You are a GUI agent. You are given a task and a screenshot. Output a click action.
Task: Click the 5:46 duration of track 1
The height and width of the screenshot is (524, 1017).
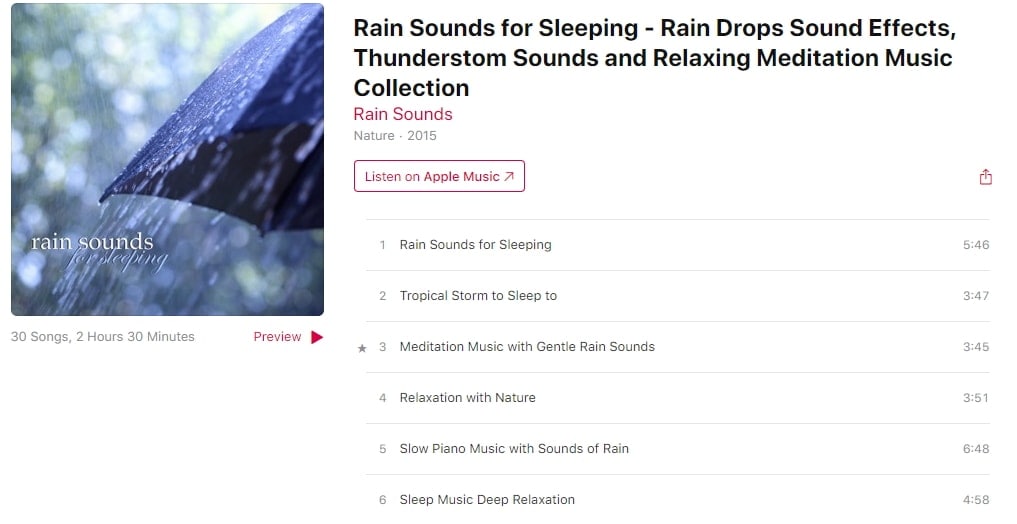pos(975,245)
